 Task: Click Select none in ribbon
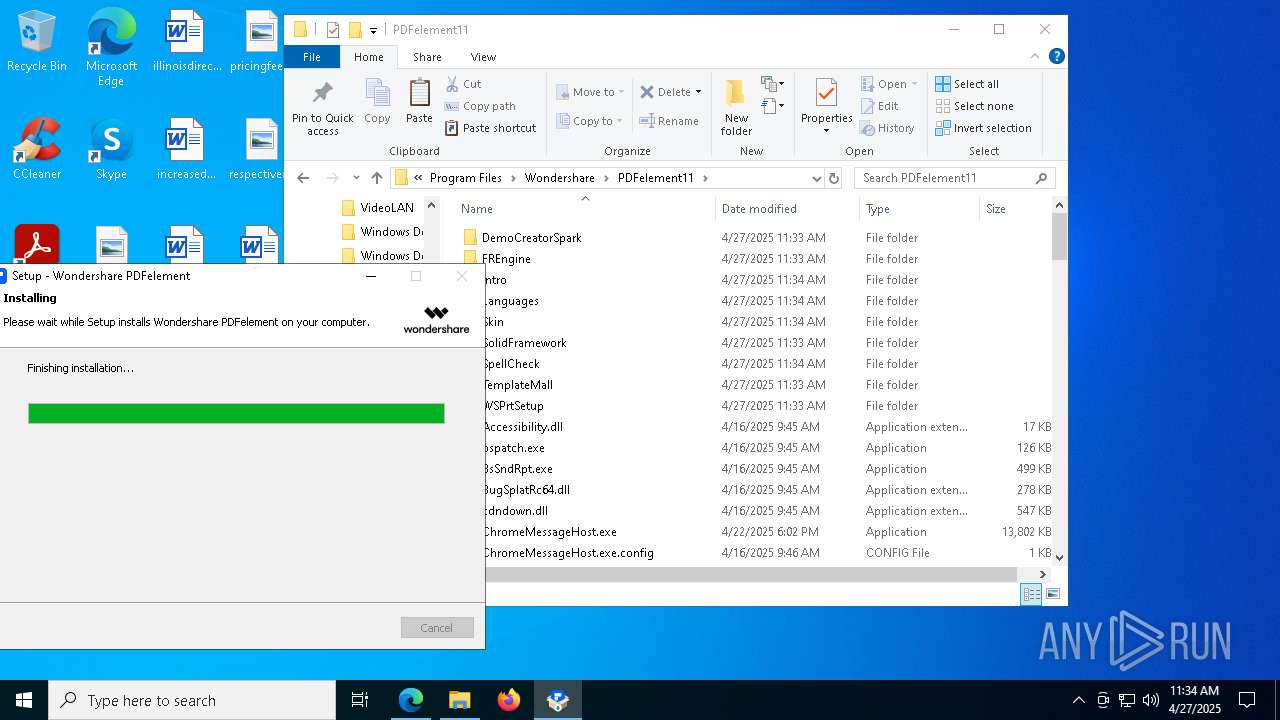click(x=974, y=106)
